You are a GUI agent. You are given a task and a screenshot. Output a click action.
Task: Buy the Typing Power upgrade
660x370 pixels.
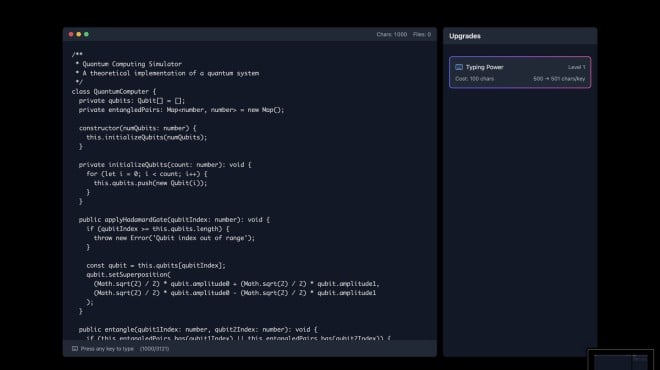pos(520,72)
